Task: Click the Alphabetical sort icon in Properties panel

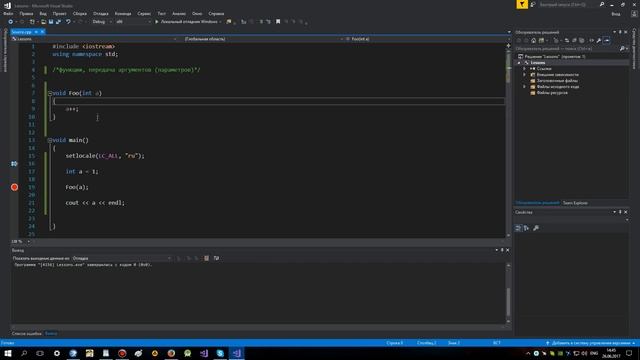Action: pyautogui.click(x=526, y=228)
